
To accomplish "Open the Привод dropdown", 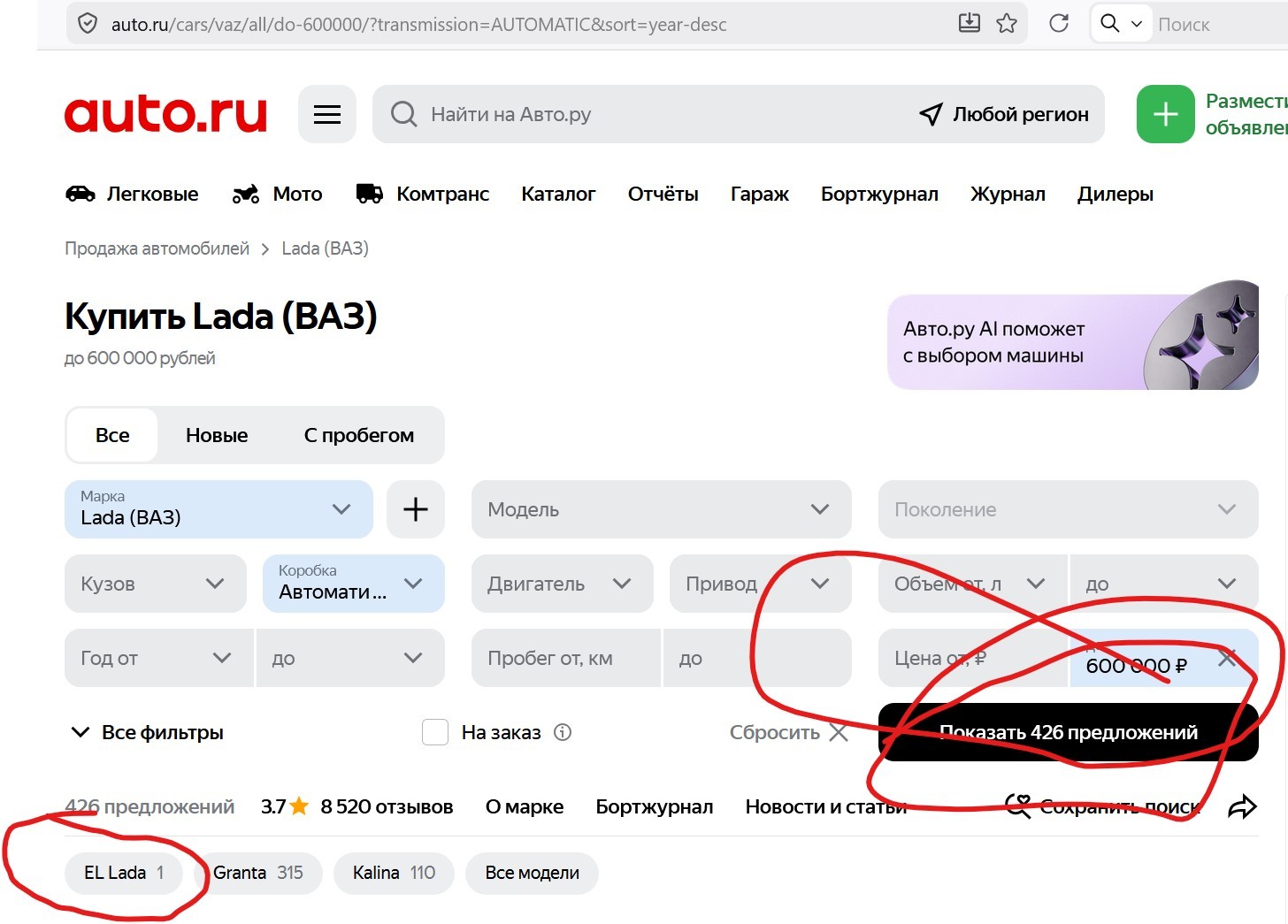I will (x=761, y=584).
